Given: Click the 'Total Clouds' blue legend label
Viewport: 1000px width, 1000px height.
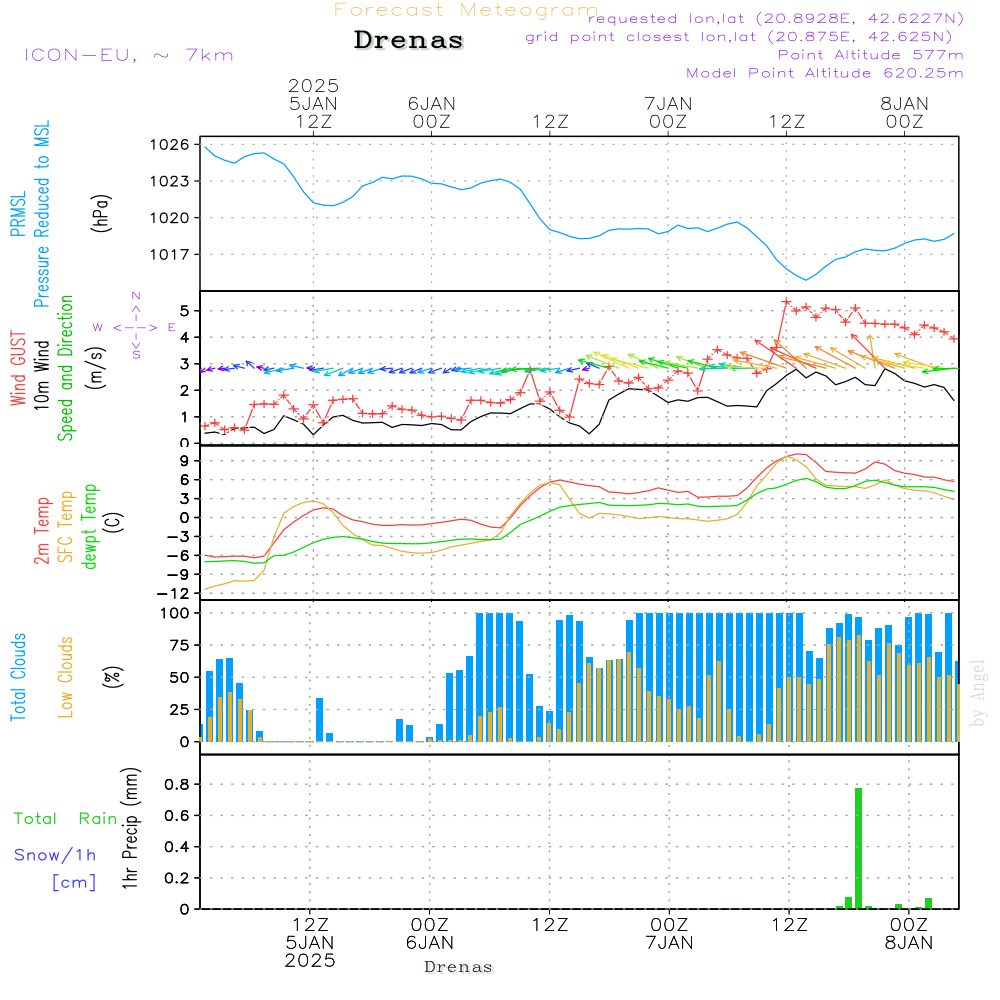Looking at the screenshot, I should (x=18, y=677).
